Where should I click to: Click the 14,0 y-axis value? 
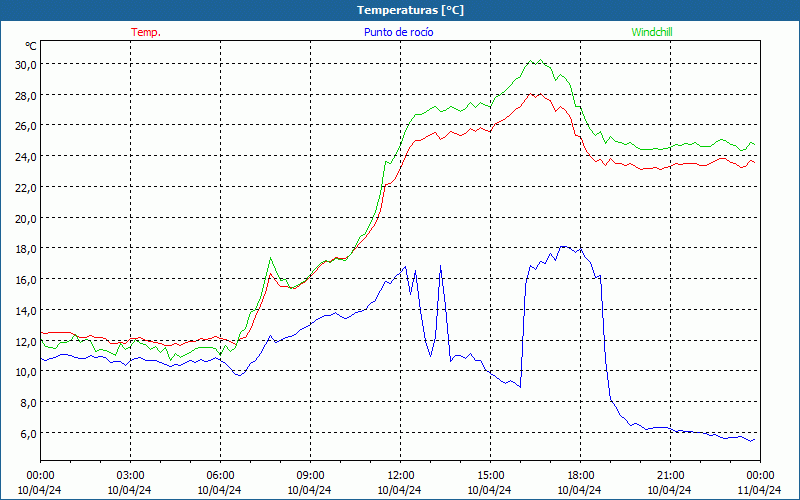[x=25, y=311]
